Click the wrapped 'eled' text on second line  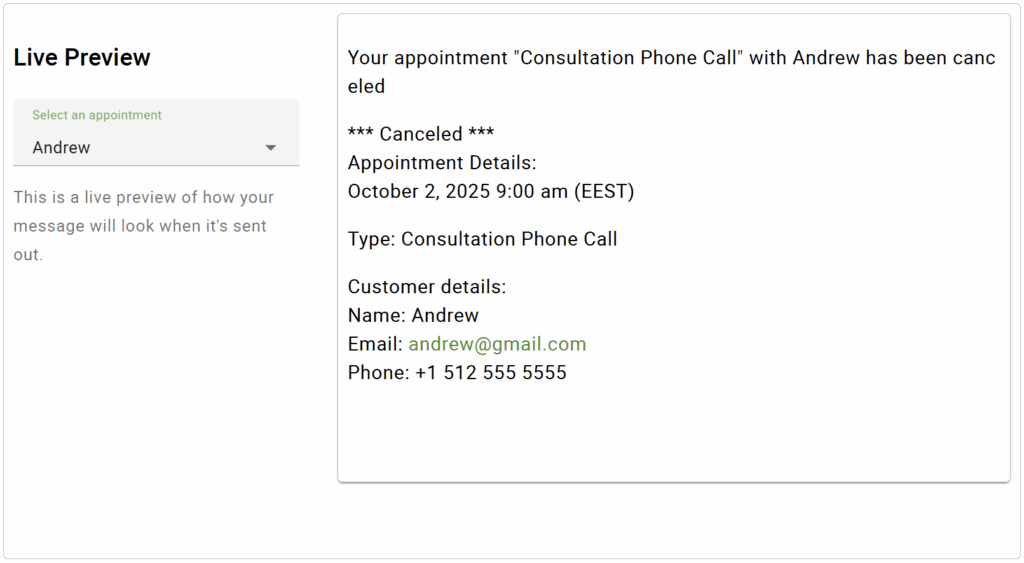(366, 87)
